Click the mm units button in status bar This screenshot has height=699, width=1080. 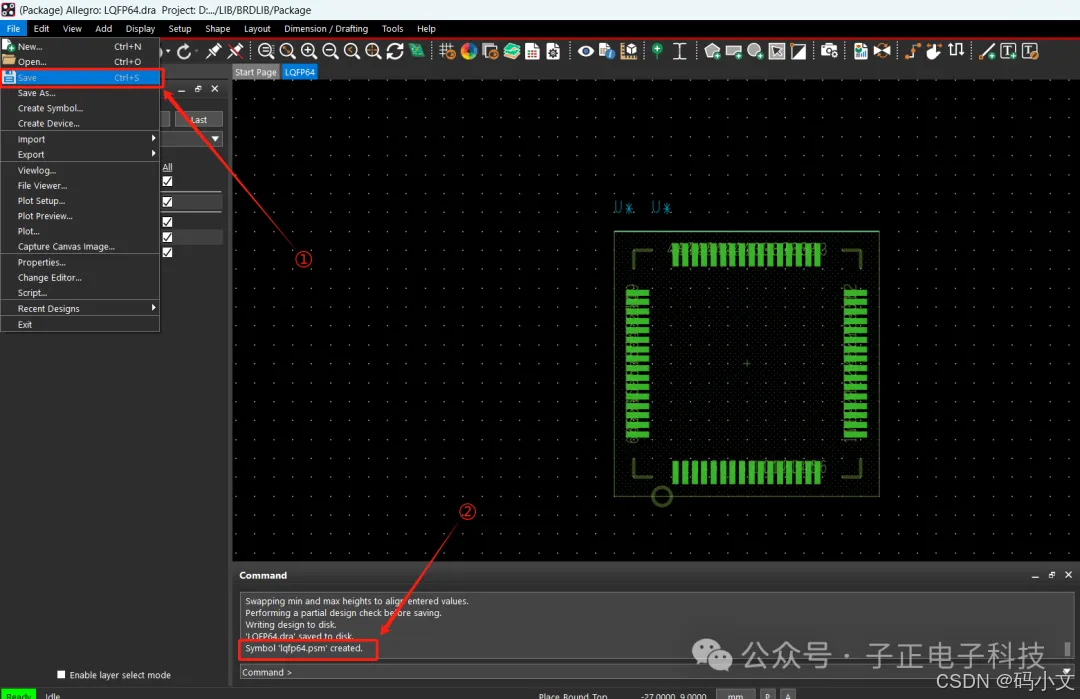click(735, 694)
